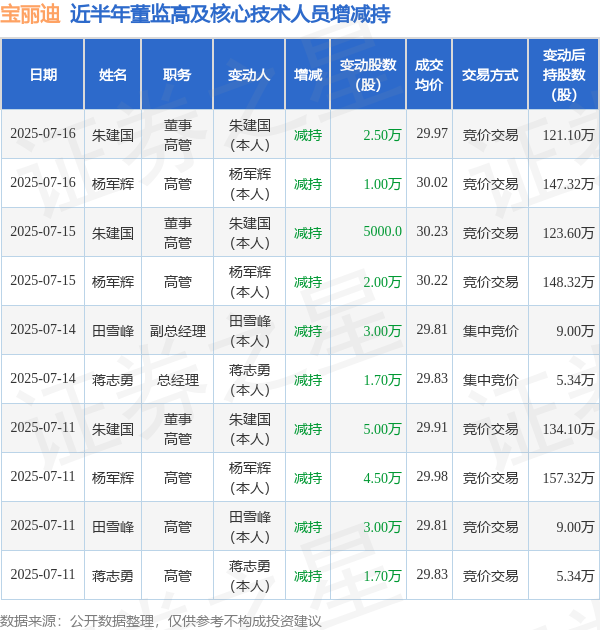Select the 姓名 column header
600x630 pixels.
[x=113, y=75]
